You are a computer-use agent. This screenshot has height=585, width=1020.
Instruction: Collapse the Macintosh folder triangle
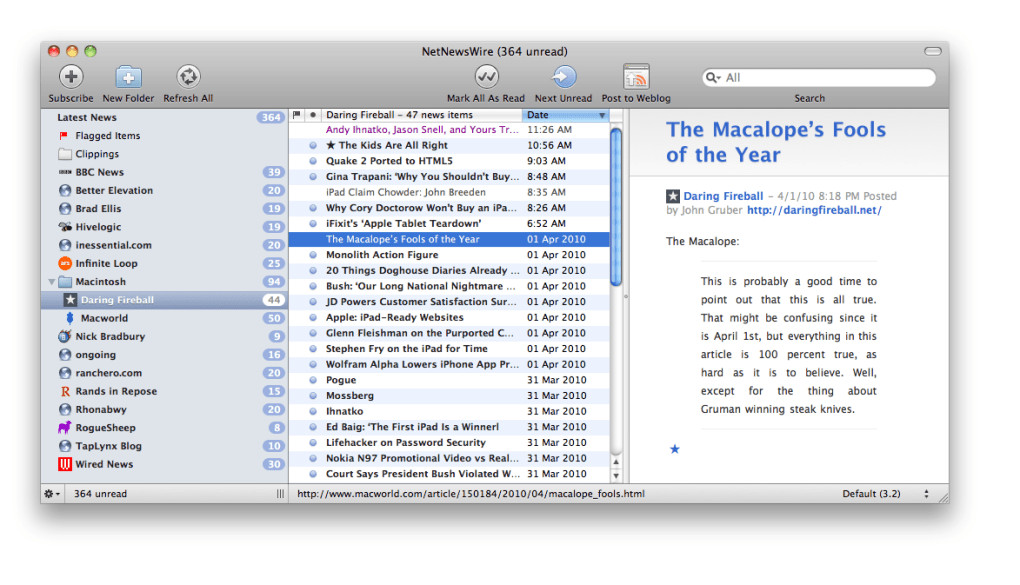point(52,282)
